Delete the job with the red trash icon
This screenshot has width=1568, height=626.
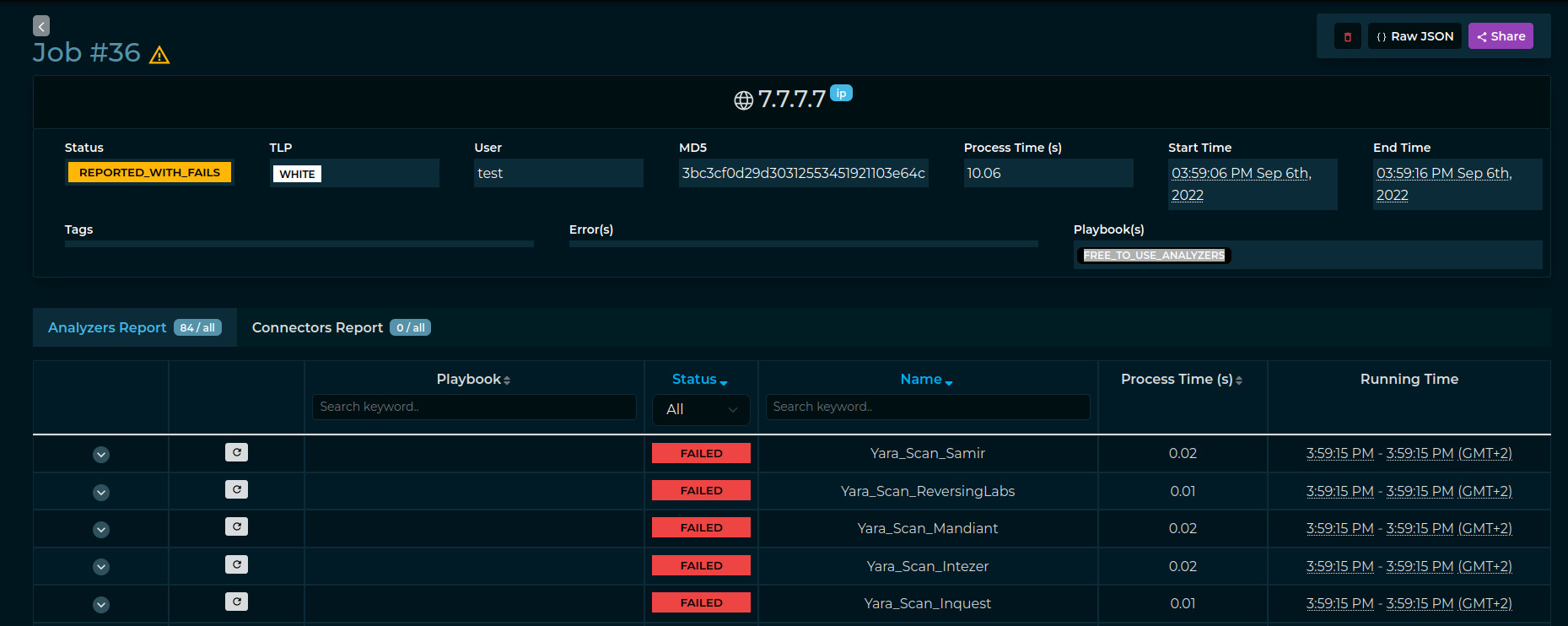1347,36
